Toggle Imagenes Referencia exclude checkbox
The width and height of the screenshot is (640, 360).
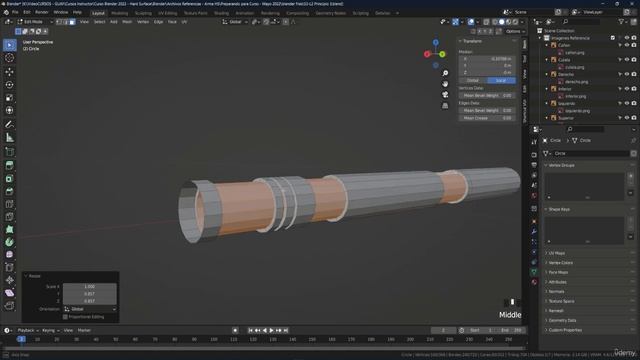pos(613,38)
